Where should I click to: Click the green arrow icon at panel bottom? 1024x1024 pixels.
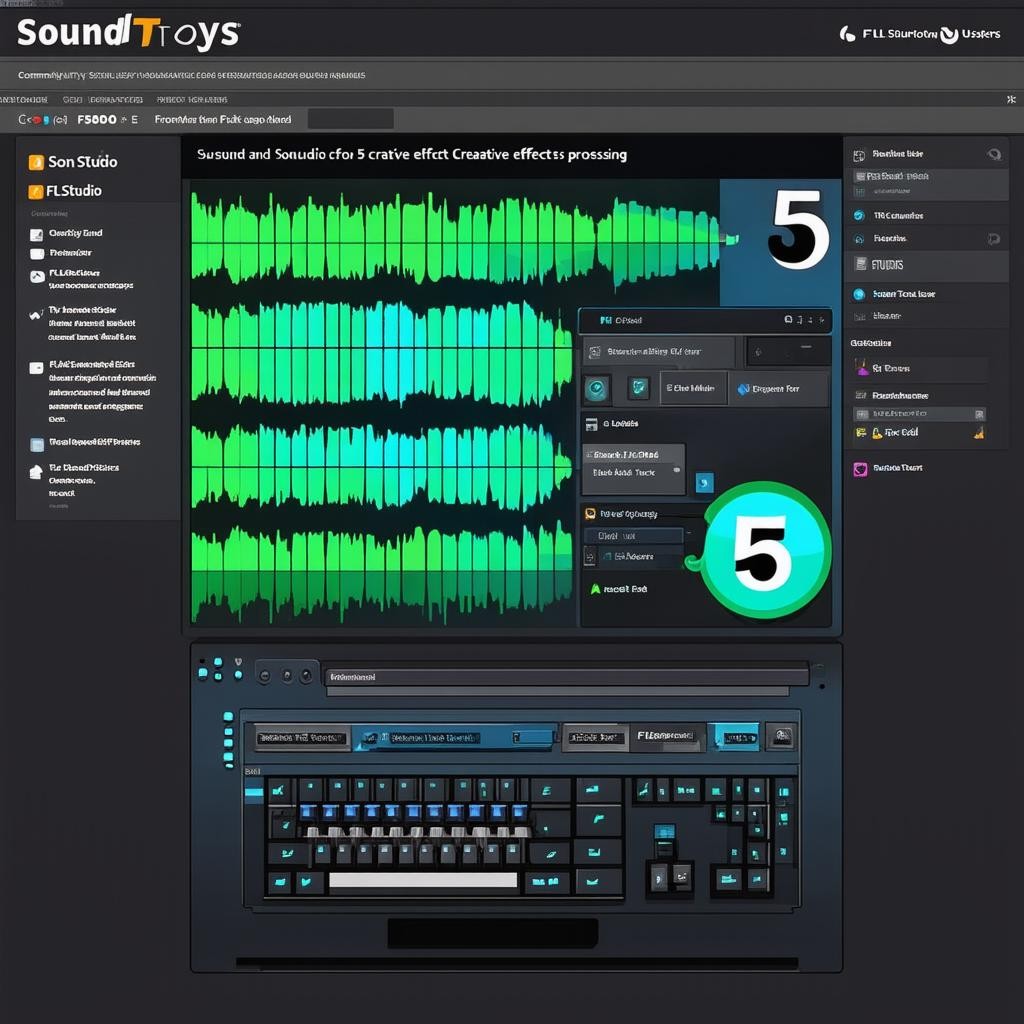594,590
